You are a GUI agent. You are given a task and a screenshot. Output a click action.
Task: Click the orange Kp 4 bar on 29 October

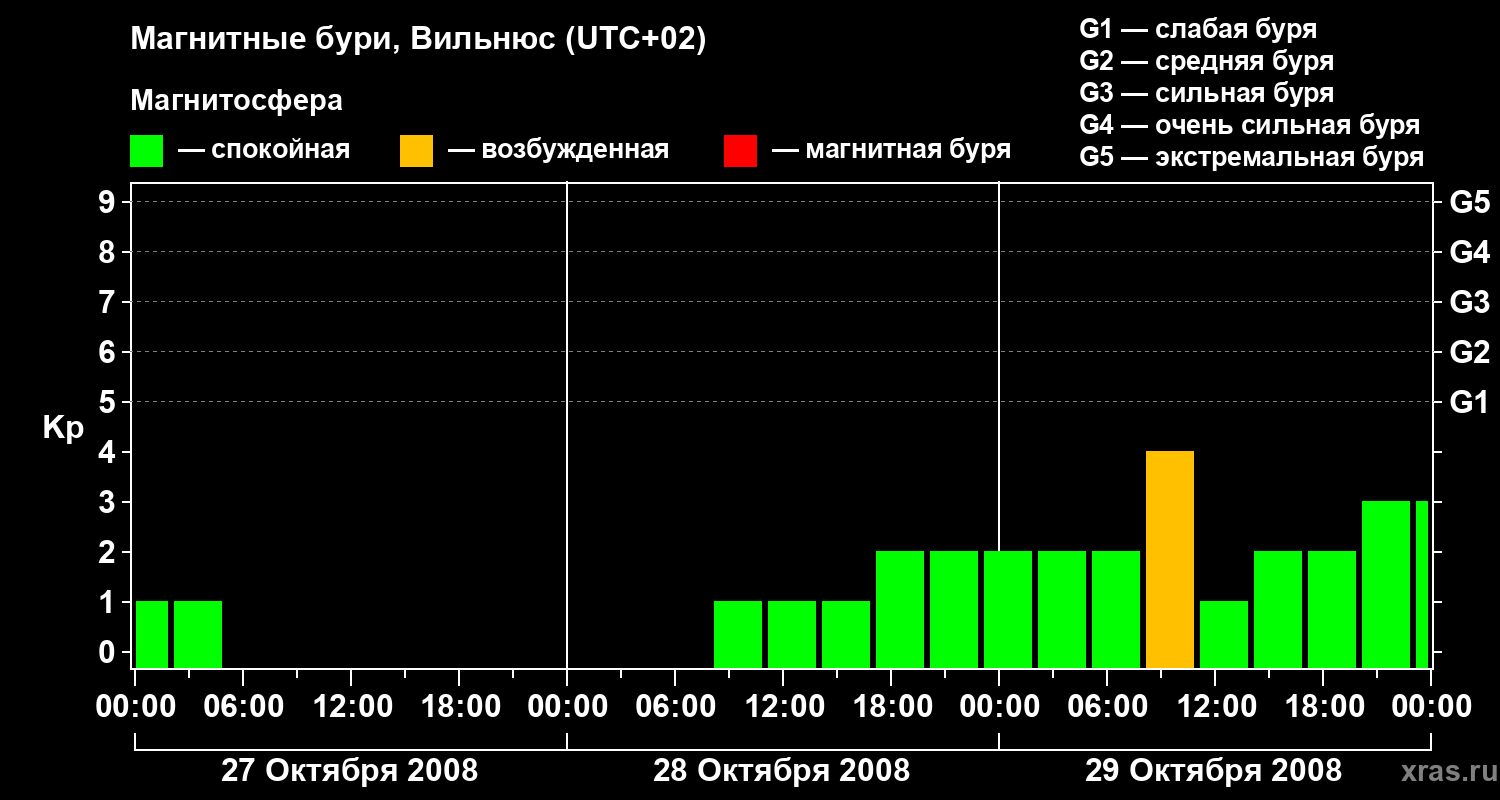click(x=1170, y=560)
